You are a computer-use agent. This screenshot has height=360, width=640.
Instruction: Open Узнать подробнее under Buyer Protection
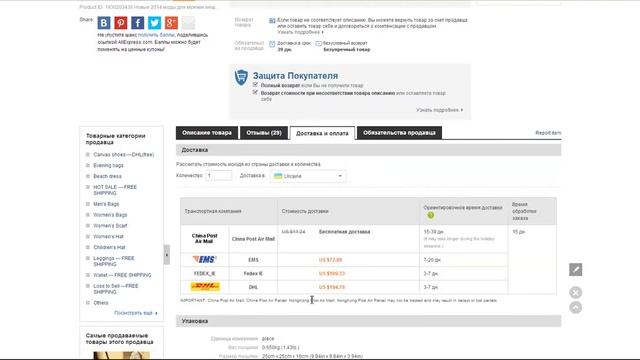(x=440, y=110)
